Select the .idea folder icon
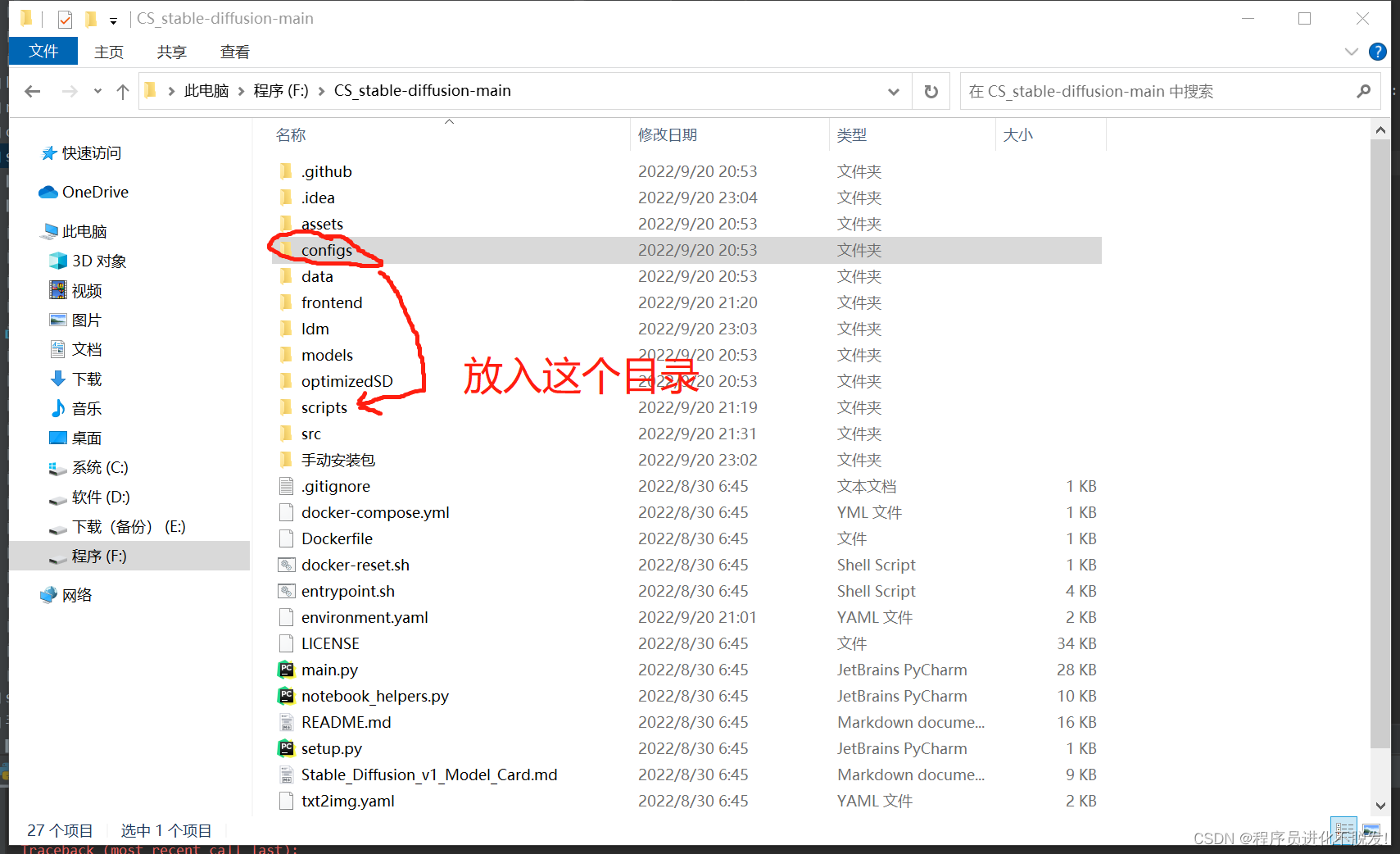The width and height of the screenshot is (1400, 854). [x=286, y=198]
